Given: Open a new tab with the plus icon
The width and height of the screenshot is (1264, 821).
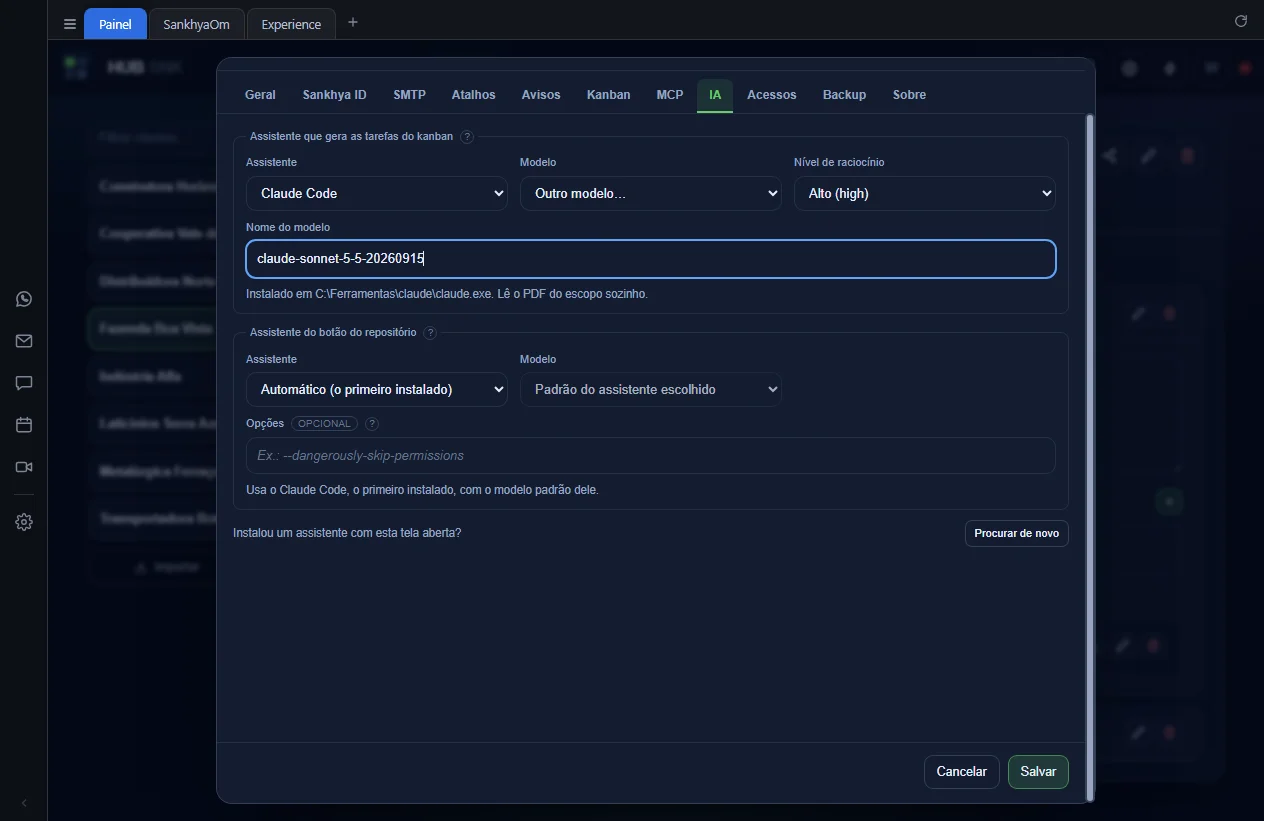Looking at the screenshot, I should 352,23.
